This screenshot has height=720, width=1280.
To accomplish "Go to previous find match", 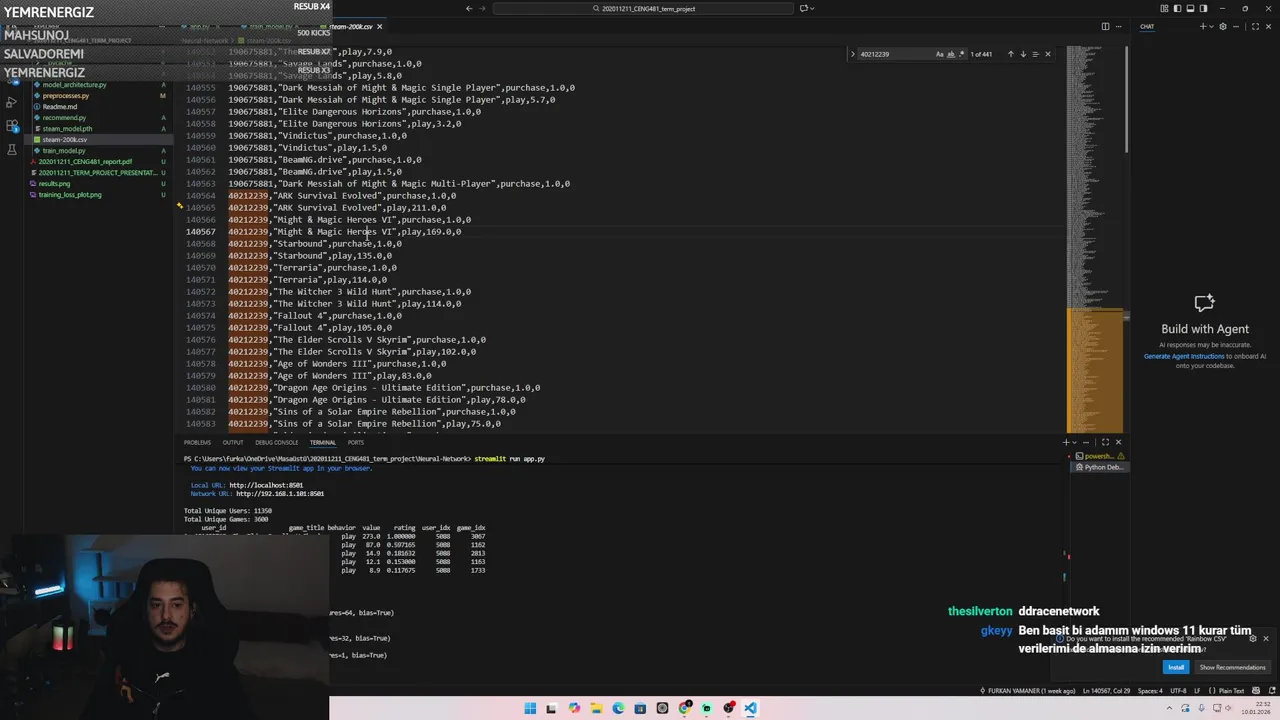I will tap(1010, 54).
